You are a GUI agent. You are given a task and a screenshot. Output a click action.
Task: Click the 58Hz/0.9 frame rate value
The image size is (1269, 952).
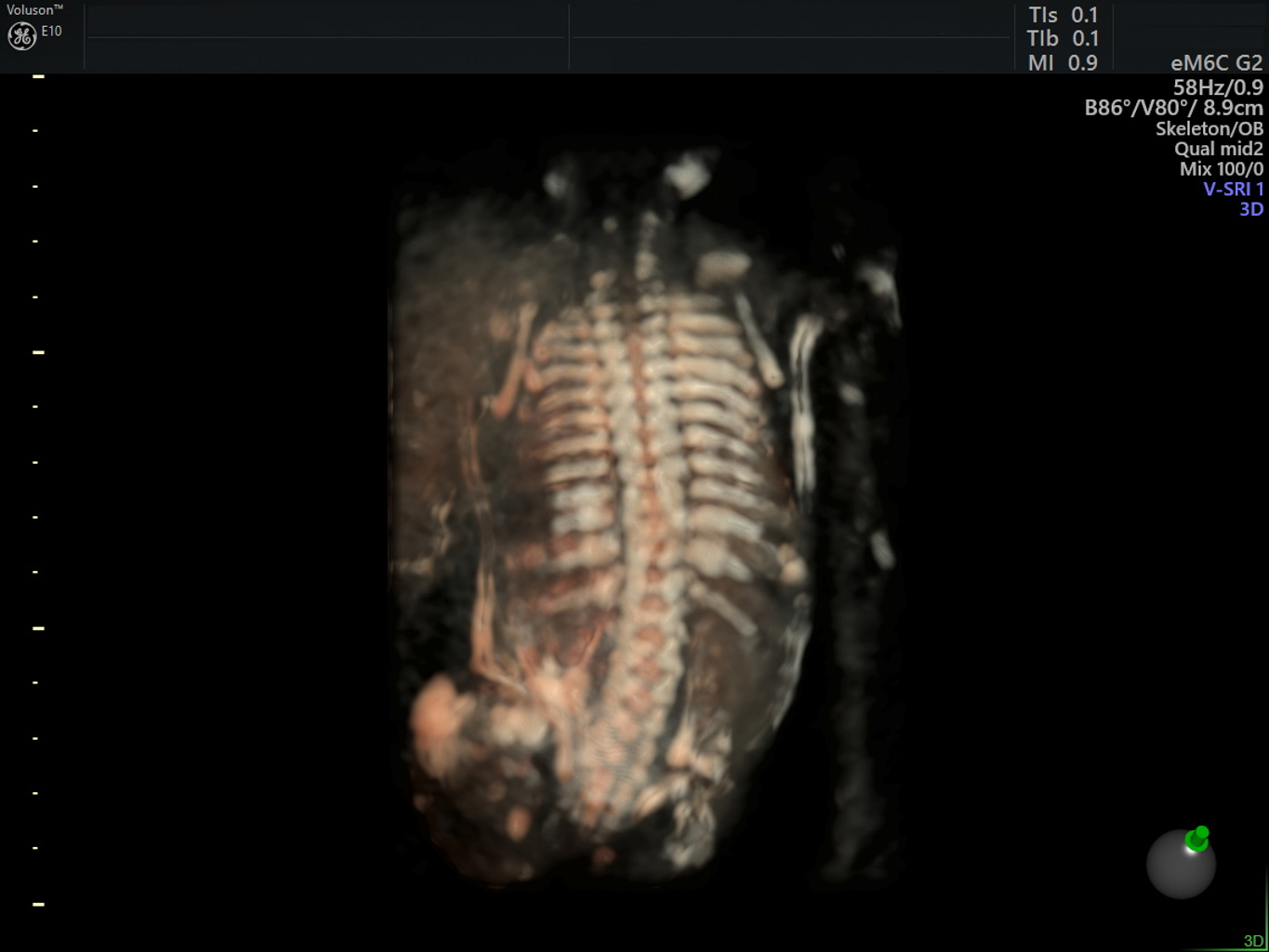click(x=1218, y=87)
